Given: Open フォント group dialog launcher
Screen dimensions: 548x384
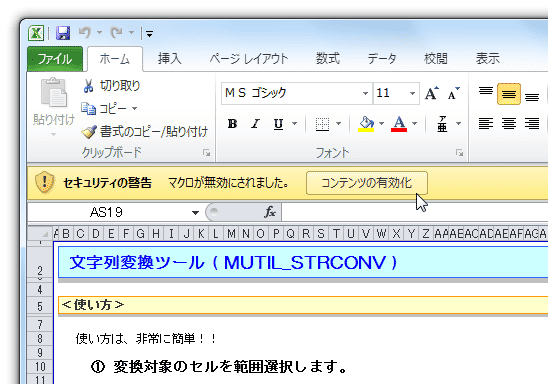Looking at the screenshot, I should pyautogui.click(x=459, y=153).
